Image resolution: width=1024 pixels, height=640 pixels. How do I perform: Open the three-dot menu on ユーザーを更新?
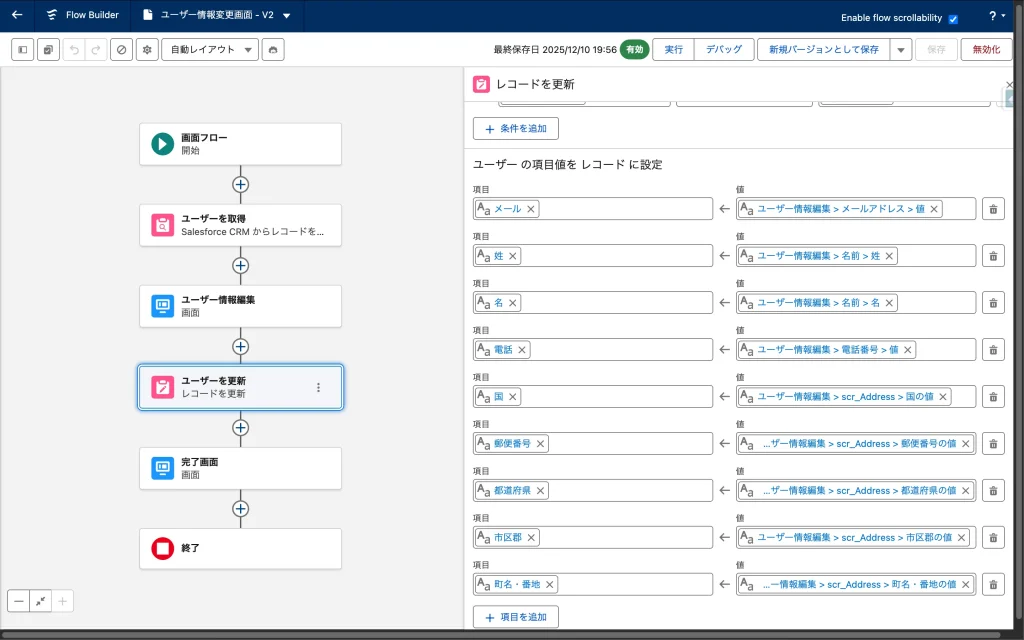[x=319, y=387]
